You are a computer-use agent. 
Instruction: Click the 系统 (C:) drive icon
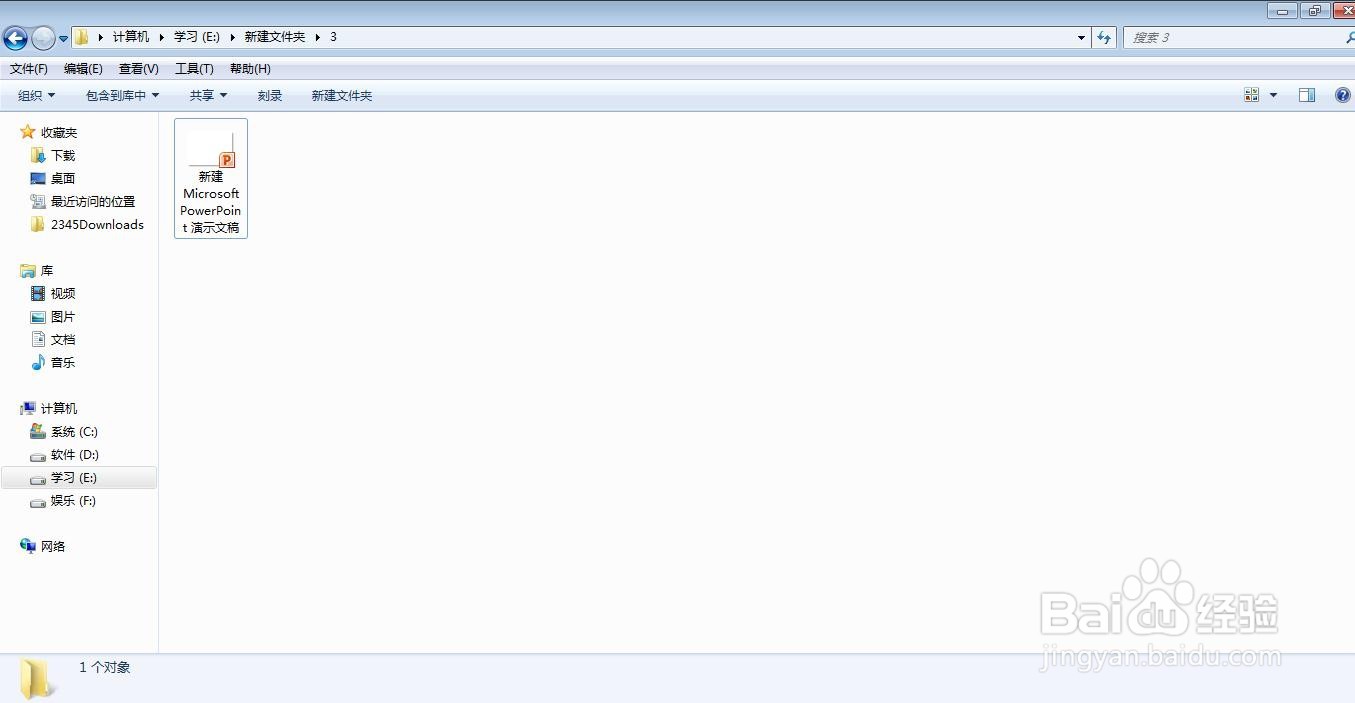coord(38,431)
